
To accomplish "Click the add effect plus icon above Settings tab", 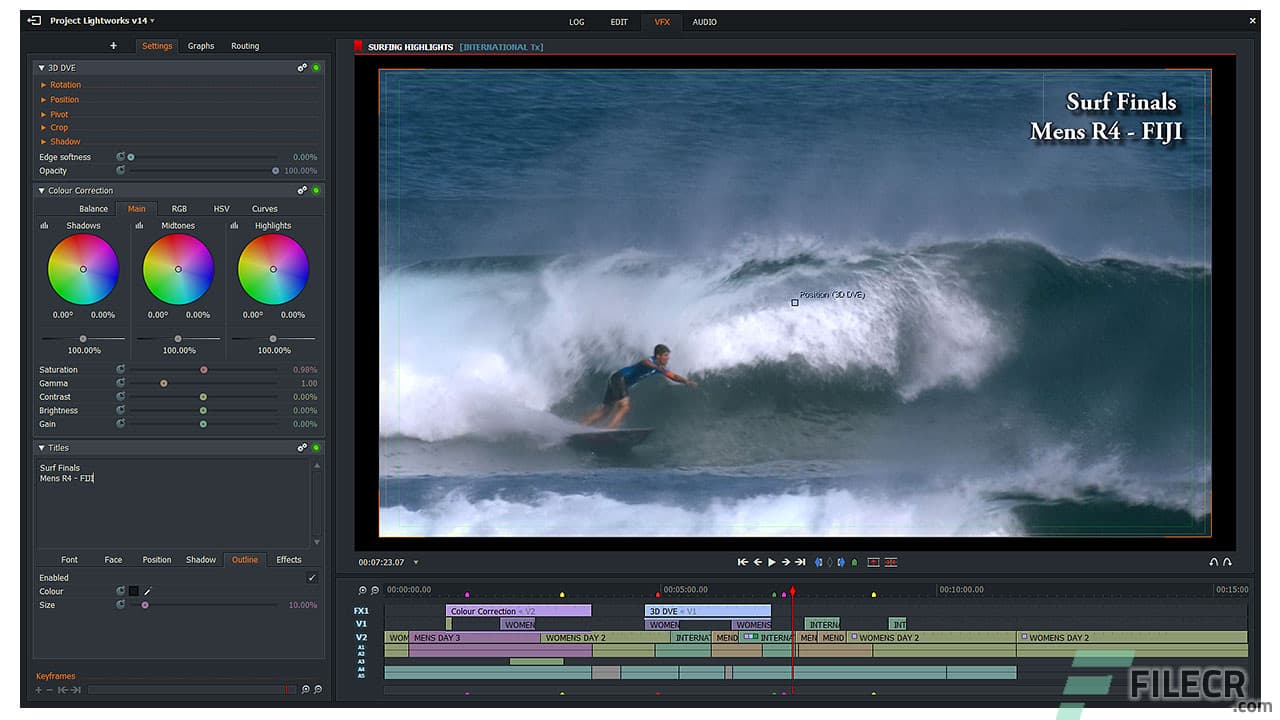I will tap(113, 45).
